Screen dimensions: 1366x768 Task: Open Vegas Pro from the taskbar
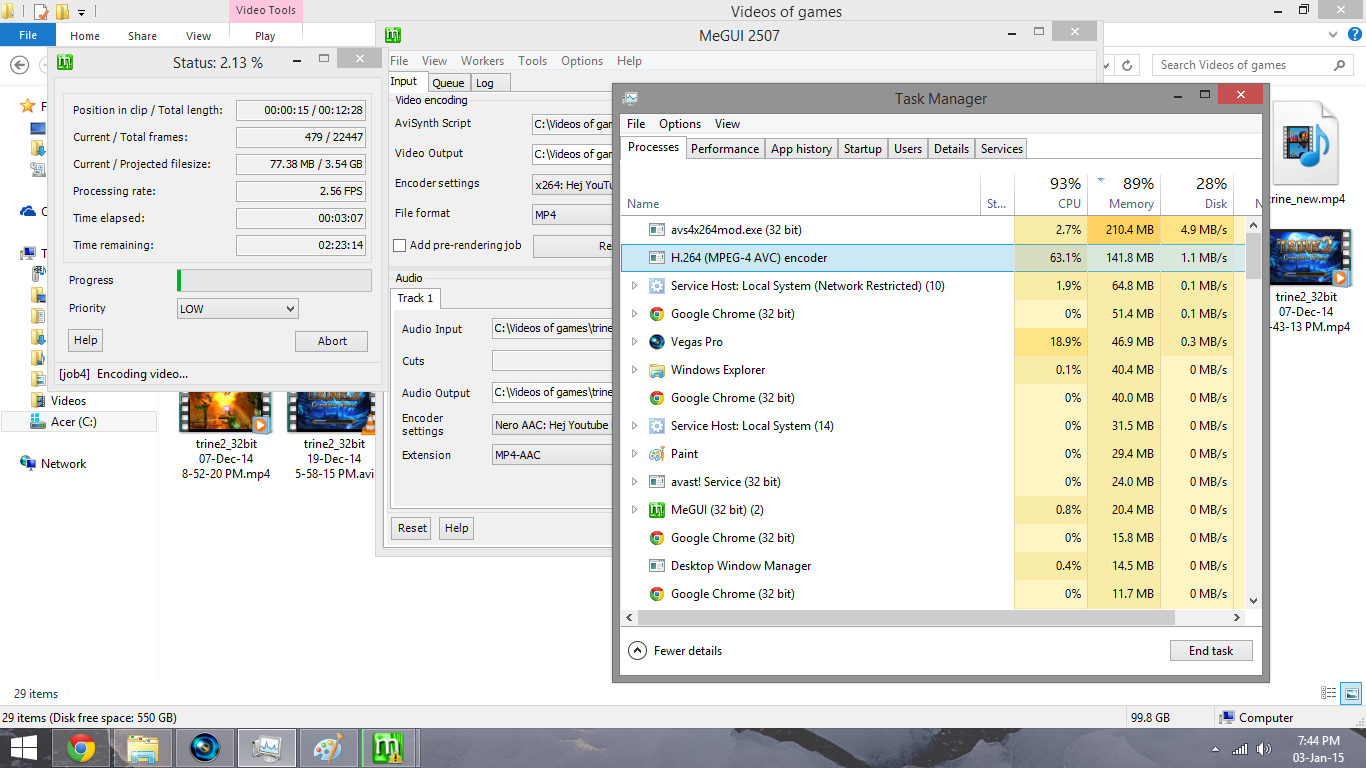(205, 748)
